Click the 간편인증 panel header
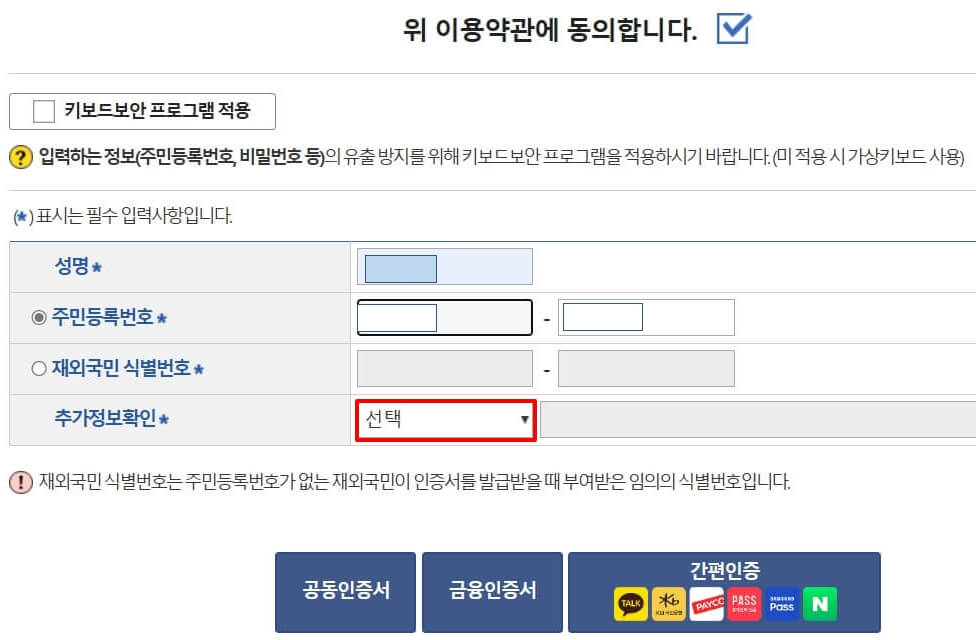The image size is (977, 640). [726, 570]
